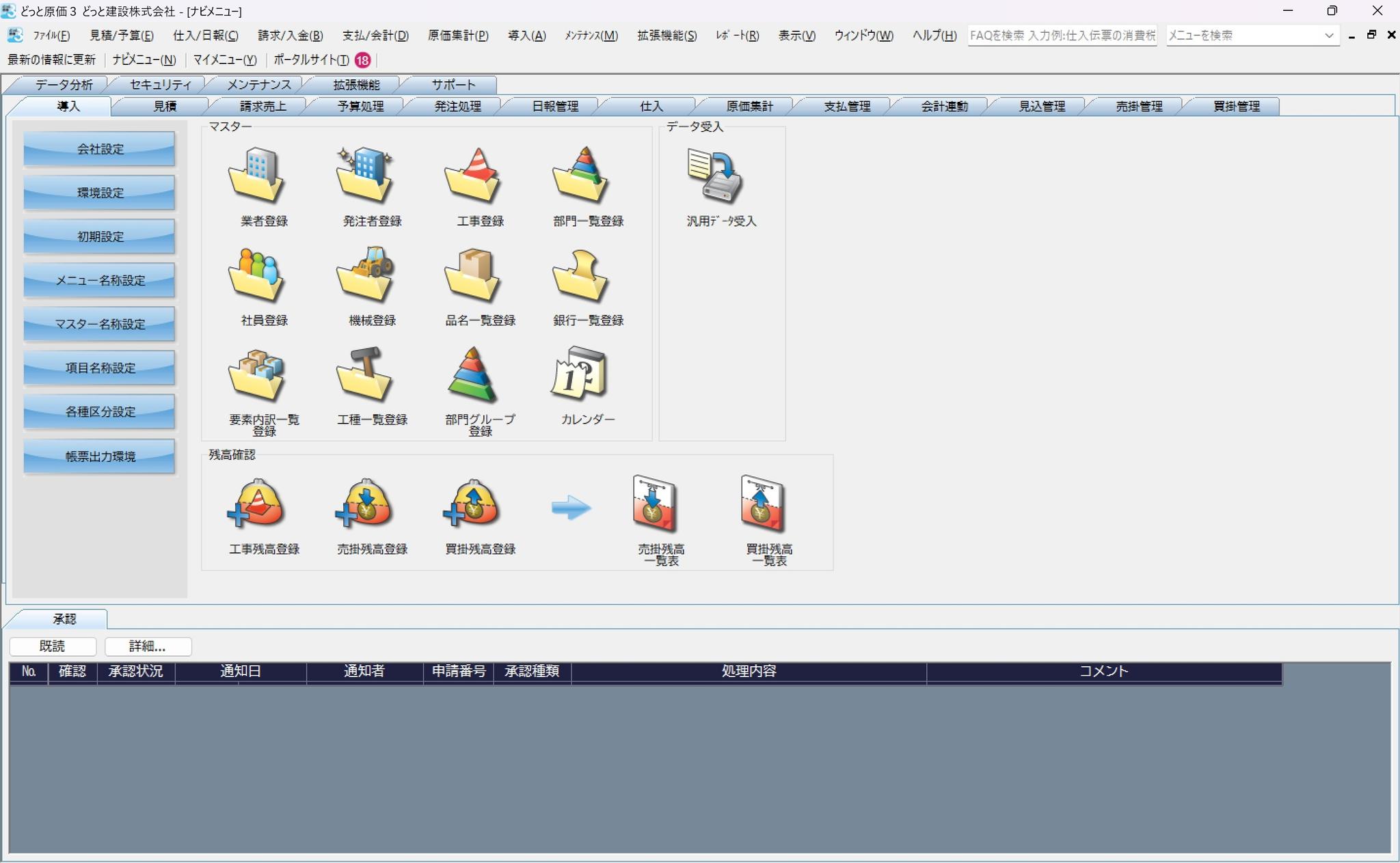1400x863 pixels.
Task: Open the 原価集計(P) menu
Action: coord(458,36)
